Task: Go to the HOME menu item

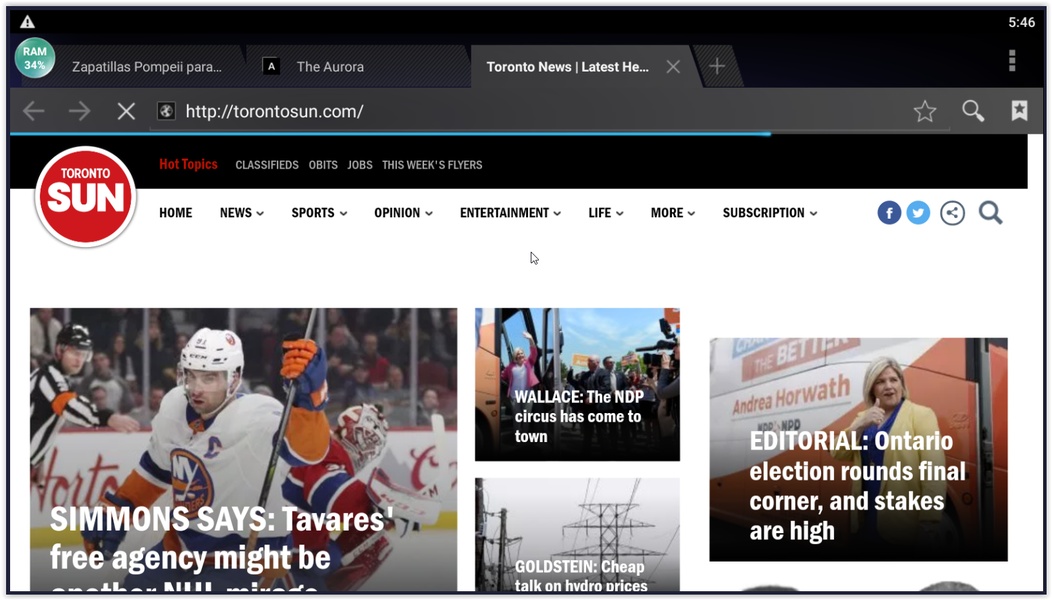Action: click(x=176, y=213)
